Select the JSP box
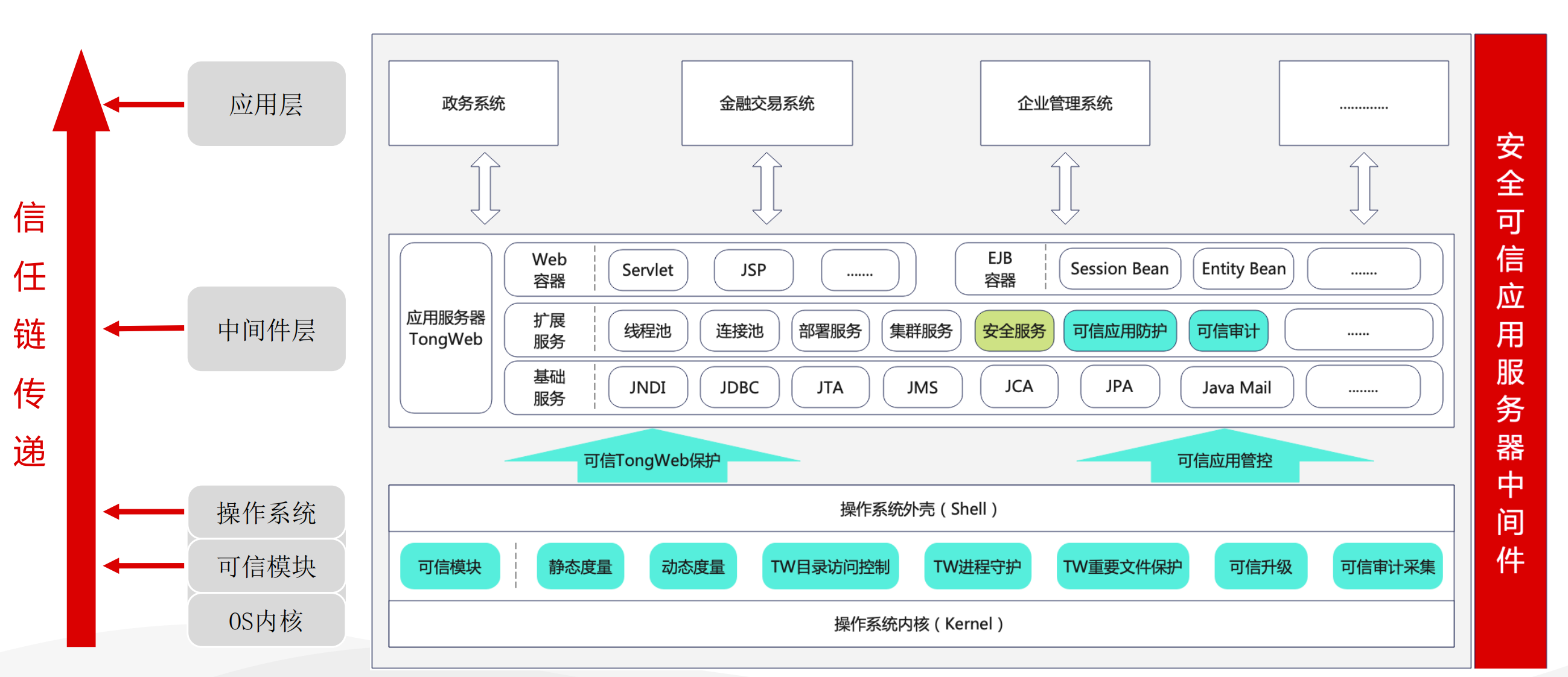Image resolution: width=1568 pixels, height=677 pixels. 754,270
